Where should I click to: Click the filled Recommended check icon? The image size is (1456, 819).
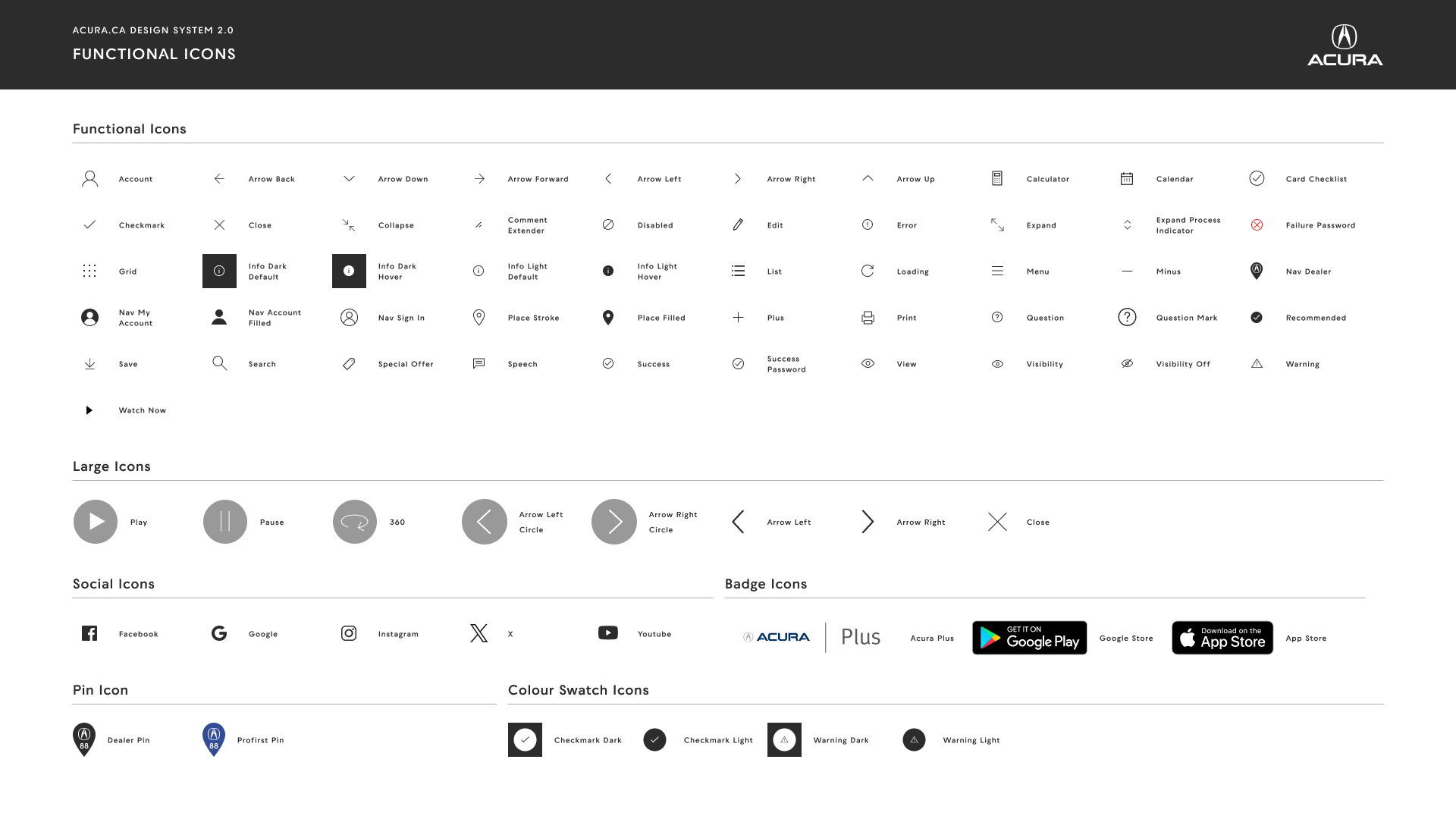coord(1257,317)
